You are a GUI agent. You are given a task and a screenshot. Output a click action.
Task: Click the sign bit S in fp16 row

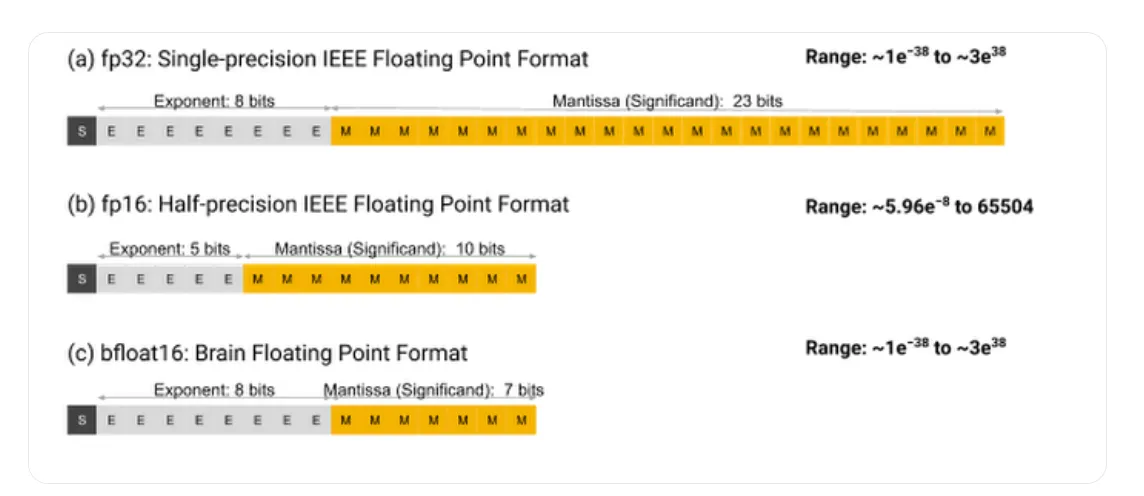point(81,279)
